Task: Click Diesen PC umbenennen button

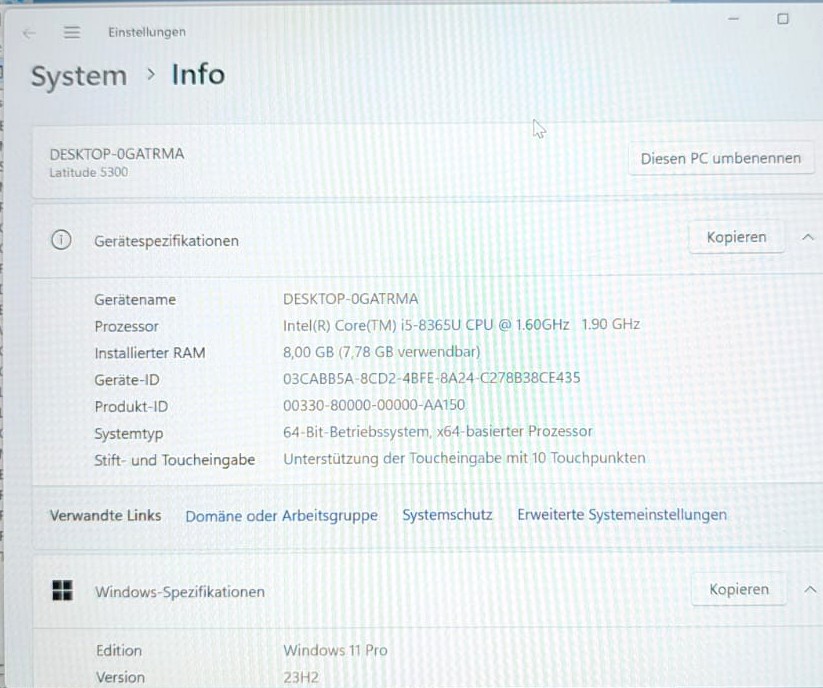Action: (721, 158)
